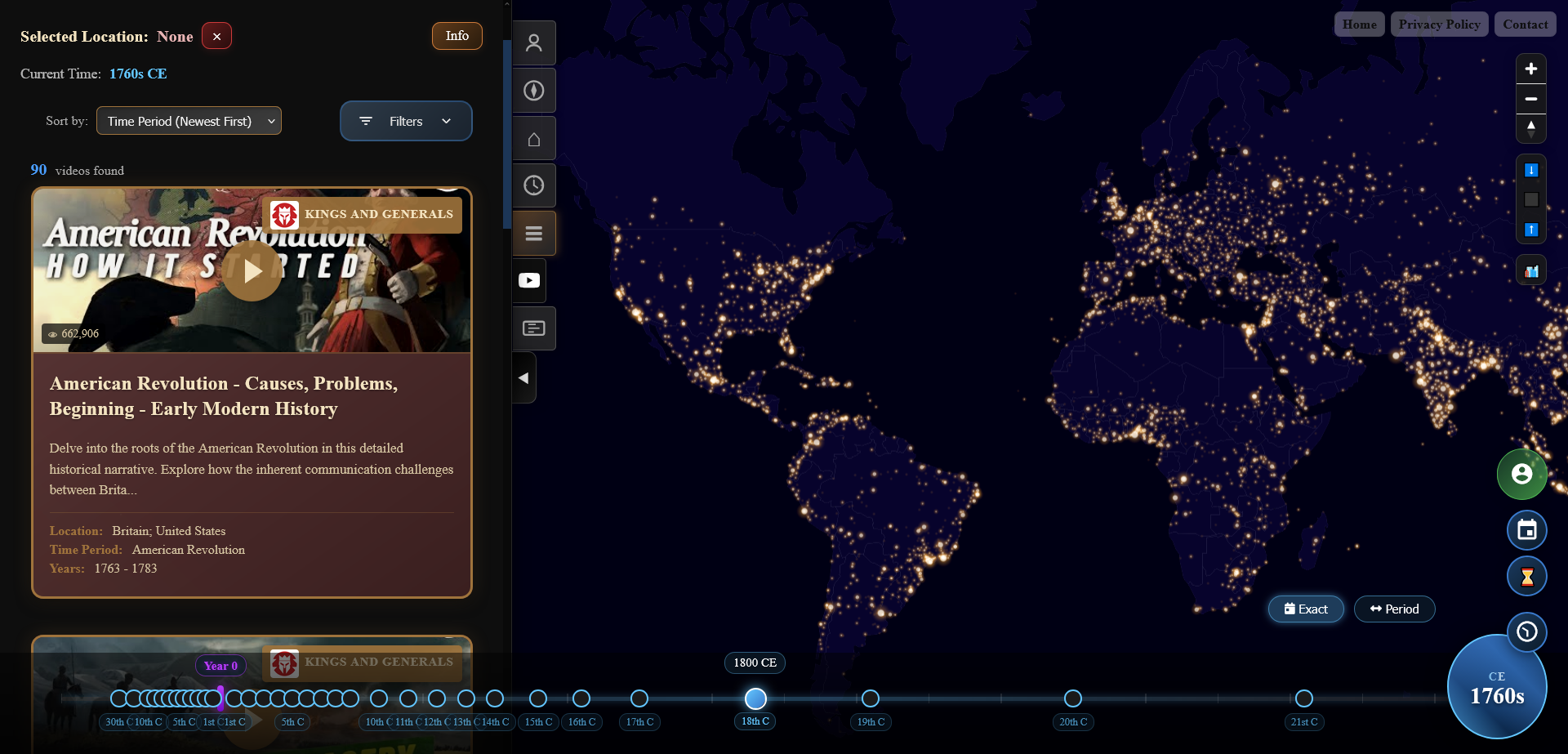The height and width of the screenshot is (754, 1568).
Task: Click the "90 videos found" count
Action: tap(78, 170)
